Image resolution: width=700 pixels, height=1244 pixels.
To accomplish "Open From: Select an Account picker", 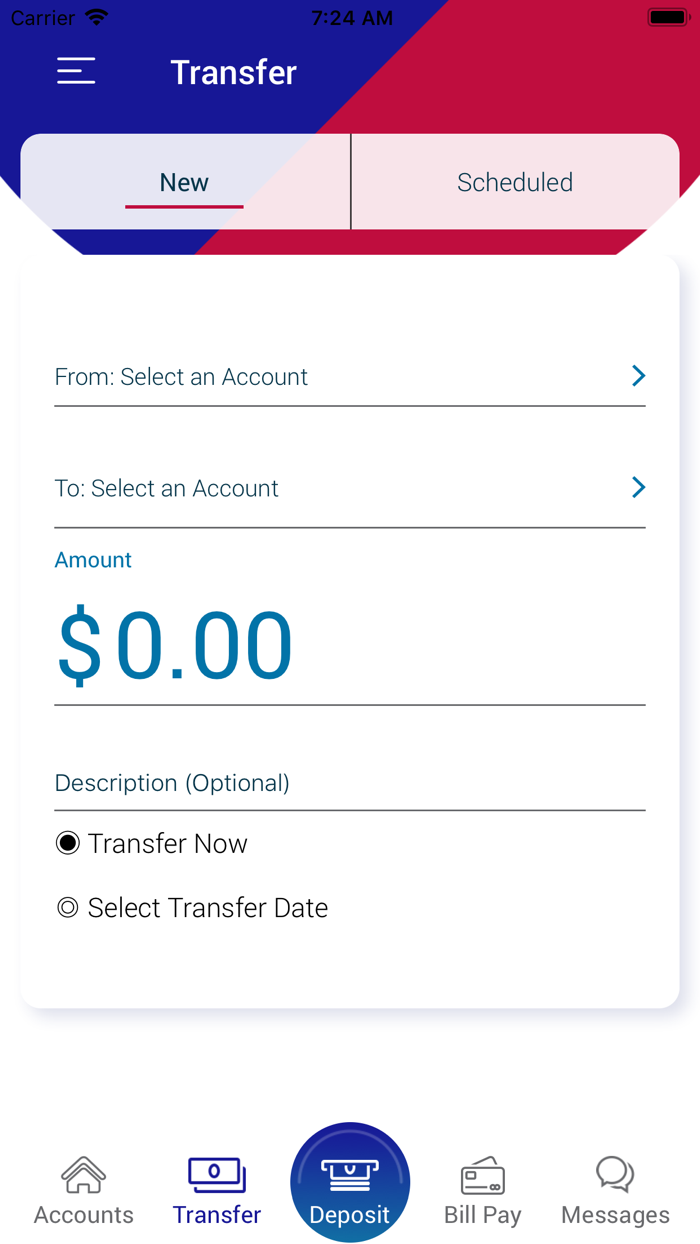I will click(181, 377).
